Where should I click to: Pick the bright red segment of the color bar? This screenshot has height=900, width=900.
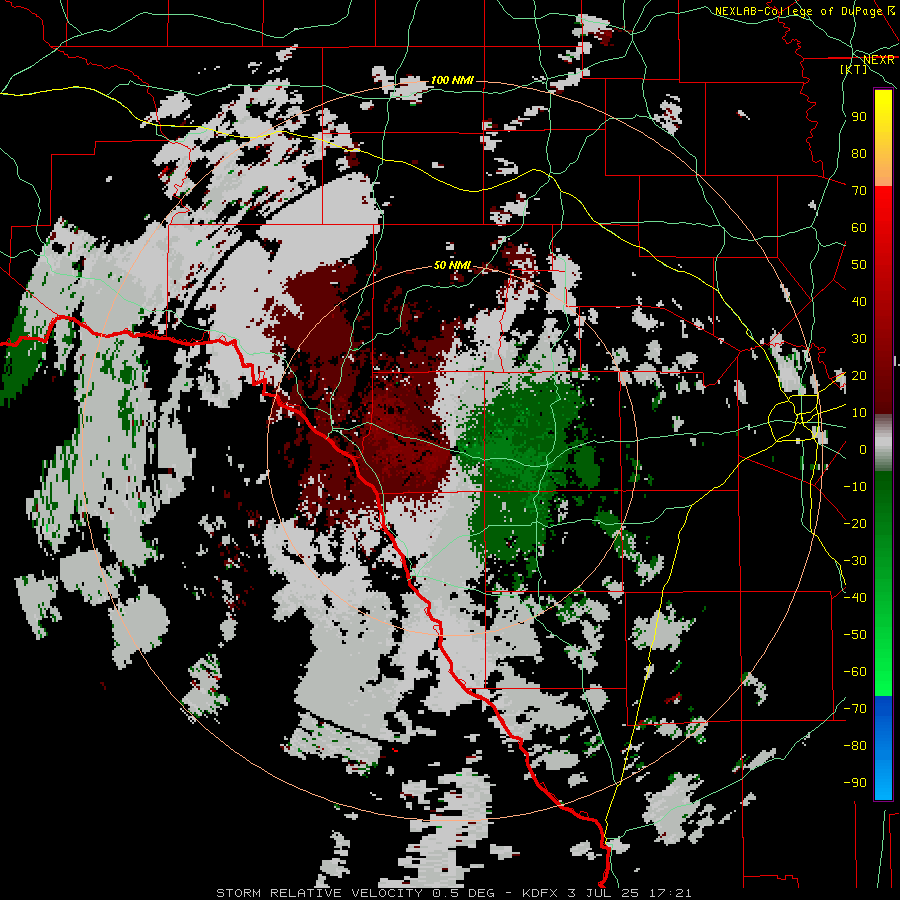[883, 230]
